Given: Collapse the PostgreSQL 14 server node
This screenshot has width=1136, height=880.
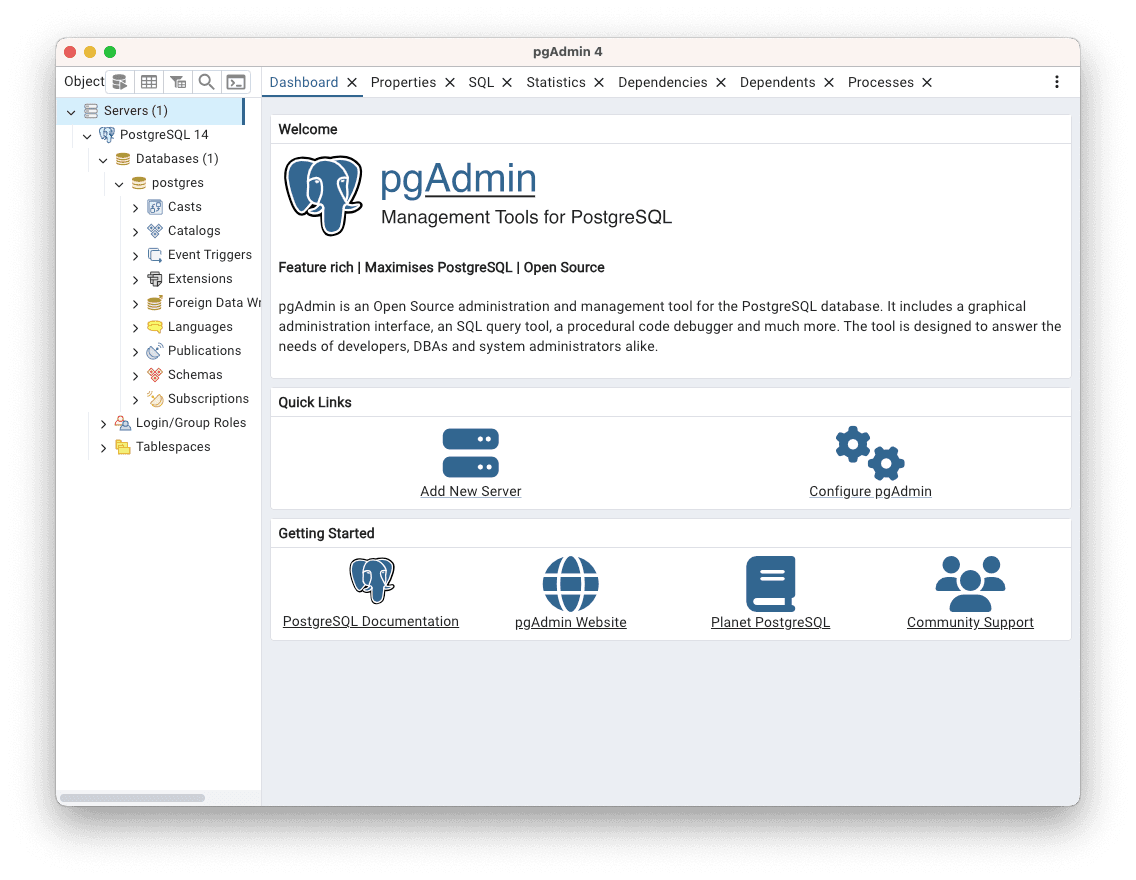Looking at the screenshot, I should click(x=87, y=135).
